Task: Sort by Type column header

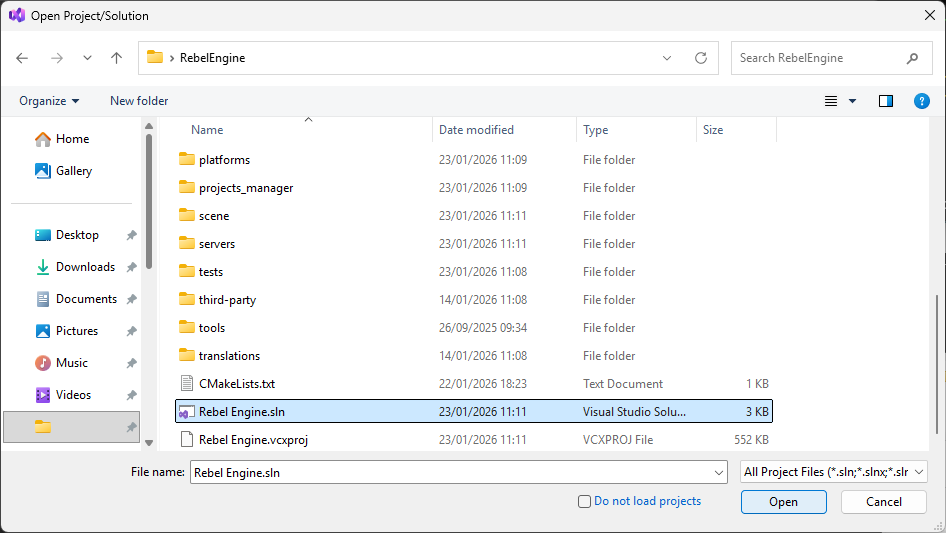Action: pyautogui.click(x=595, y=130)
